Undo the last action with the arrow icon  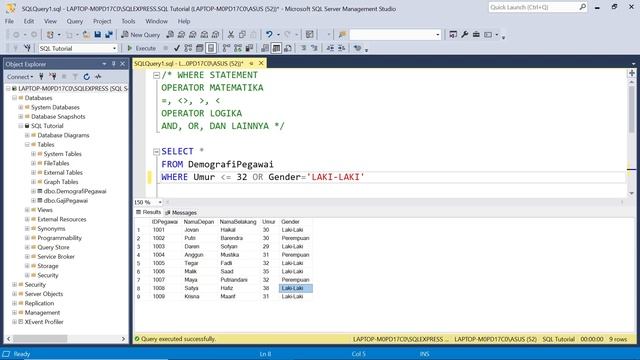coord(269,35)
